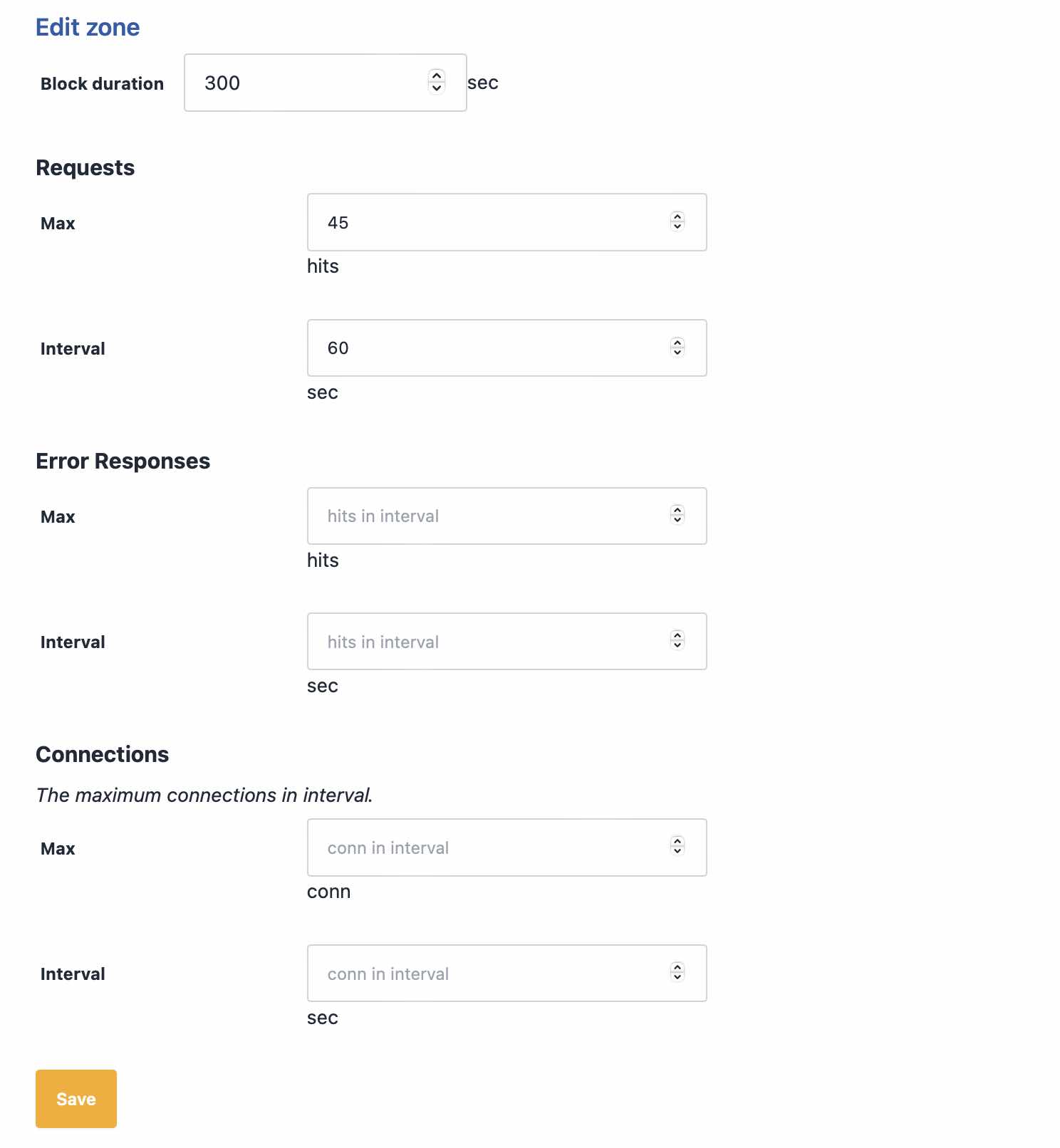Increment Error Responses Max stepper up
This screenshot has height=1148, width=1060.
point(677,510)
